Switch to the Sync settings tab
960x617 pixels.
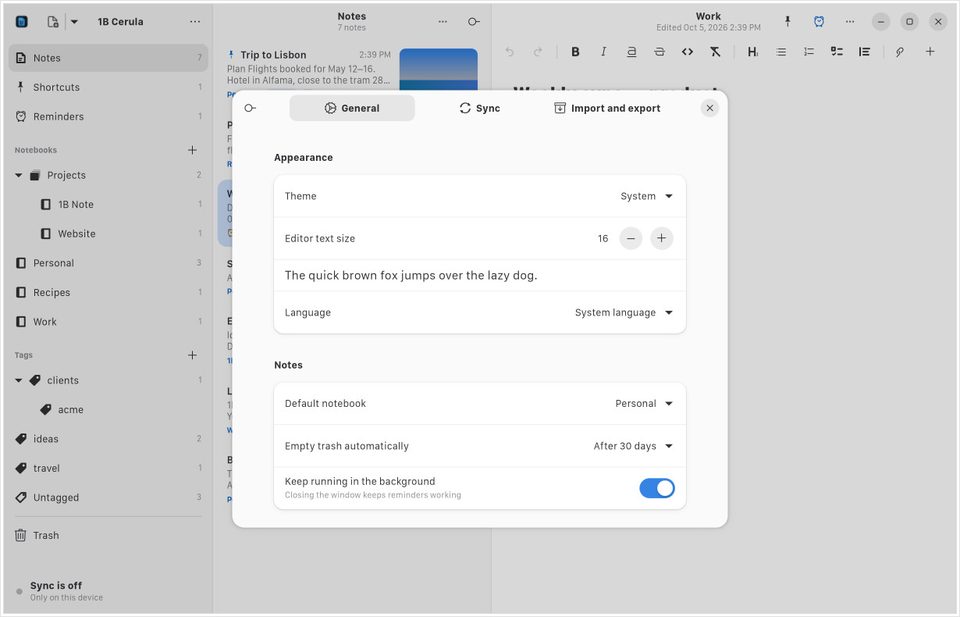[479, 108]
